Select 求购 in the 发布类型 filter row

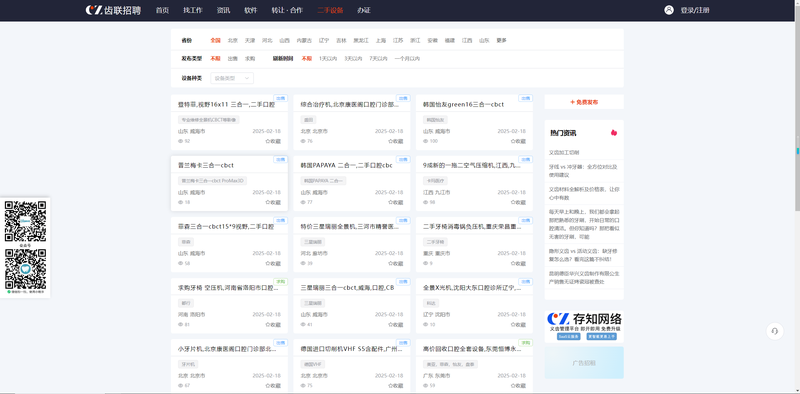click(x=250, y=59)
